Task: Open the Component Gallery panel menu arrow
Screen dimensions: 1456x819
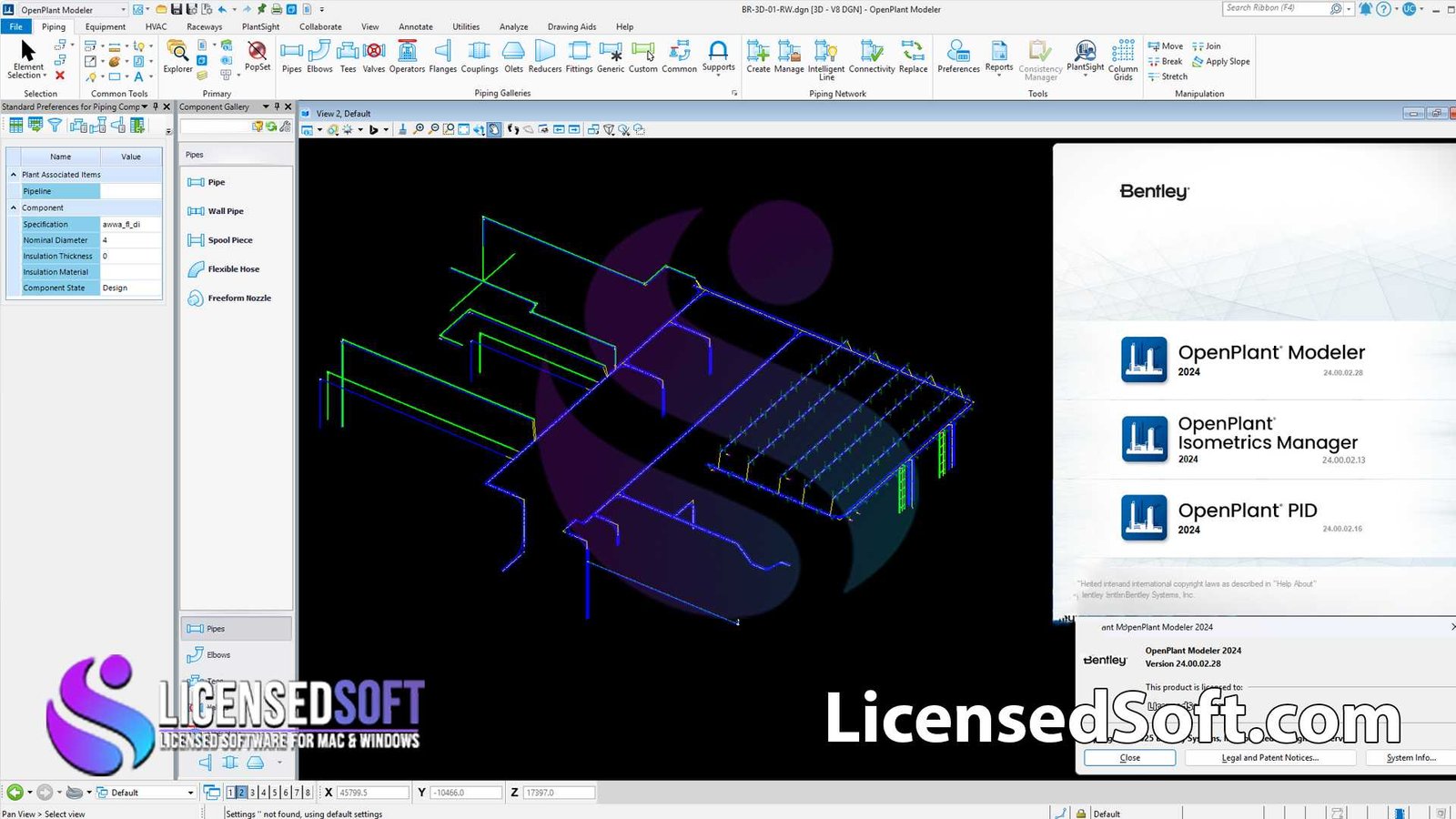Action: point(266,106)
